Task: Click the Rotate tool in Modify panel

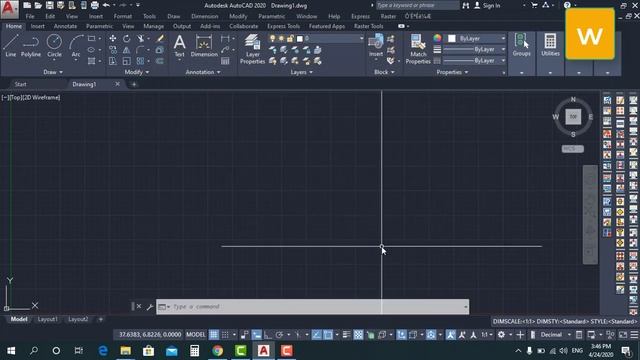Action: pyautogui.click(x=127, y=39)
